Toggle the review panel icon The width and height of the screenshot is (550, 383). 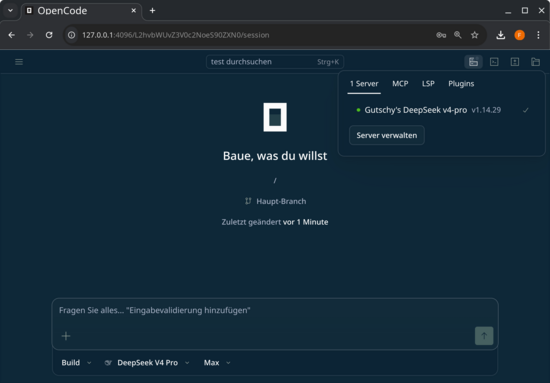click(x=515, y=62)
